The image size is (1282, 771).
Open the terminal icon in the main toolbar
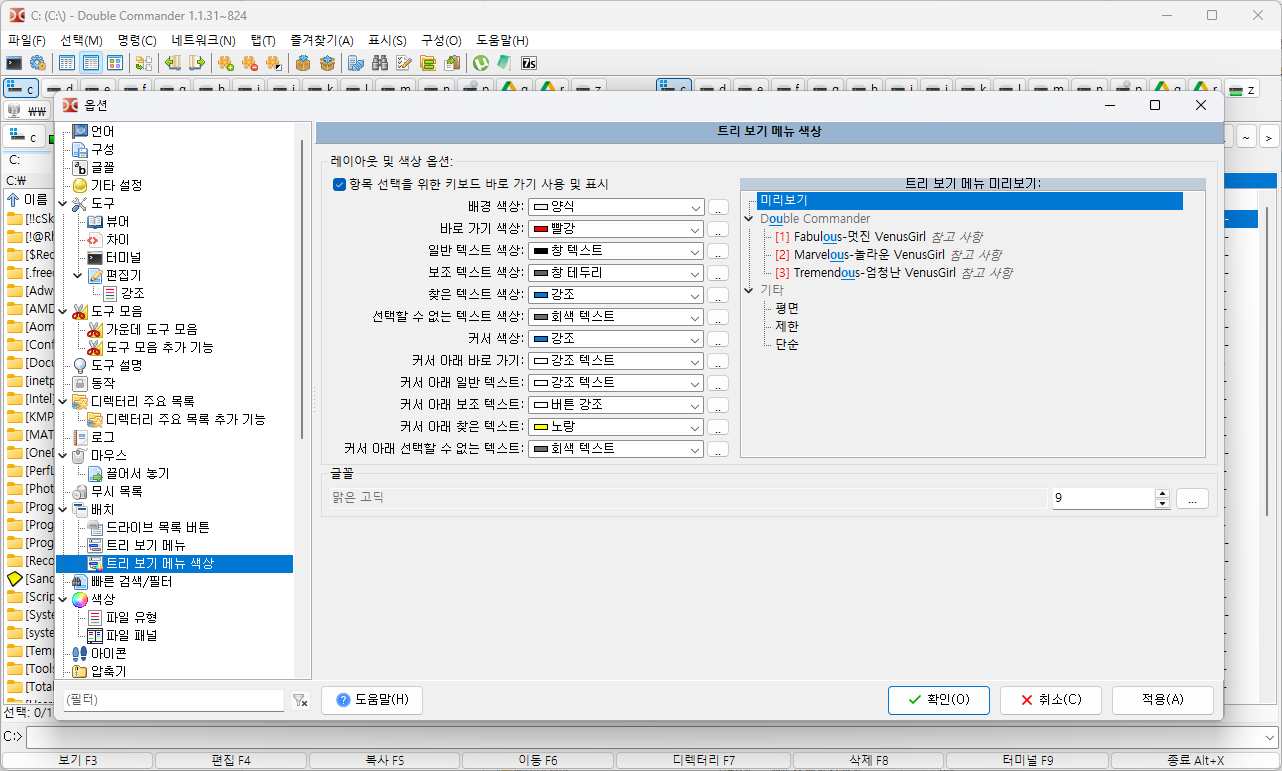coord(15,63)
